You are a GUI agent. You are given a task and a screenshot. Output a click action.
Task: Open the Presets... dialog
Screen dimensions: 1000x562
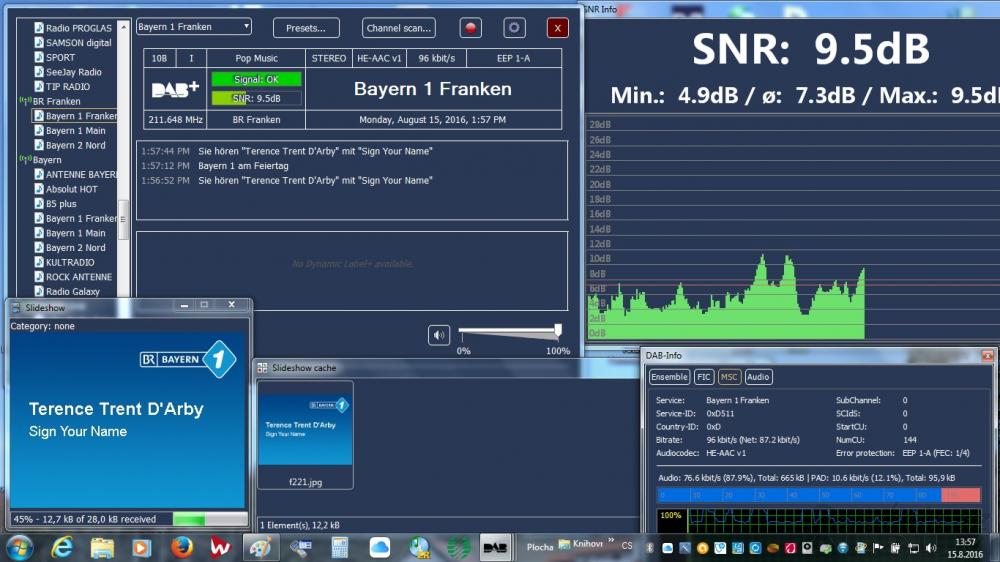tap(306, 28)
